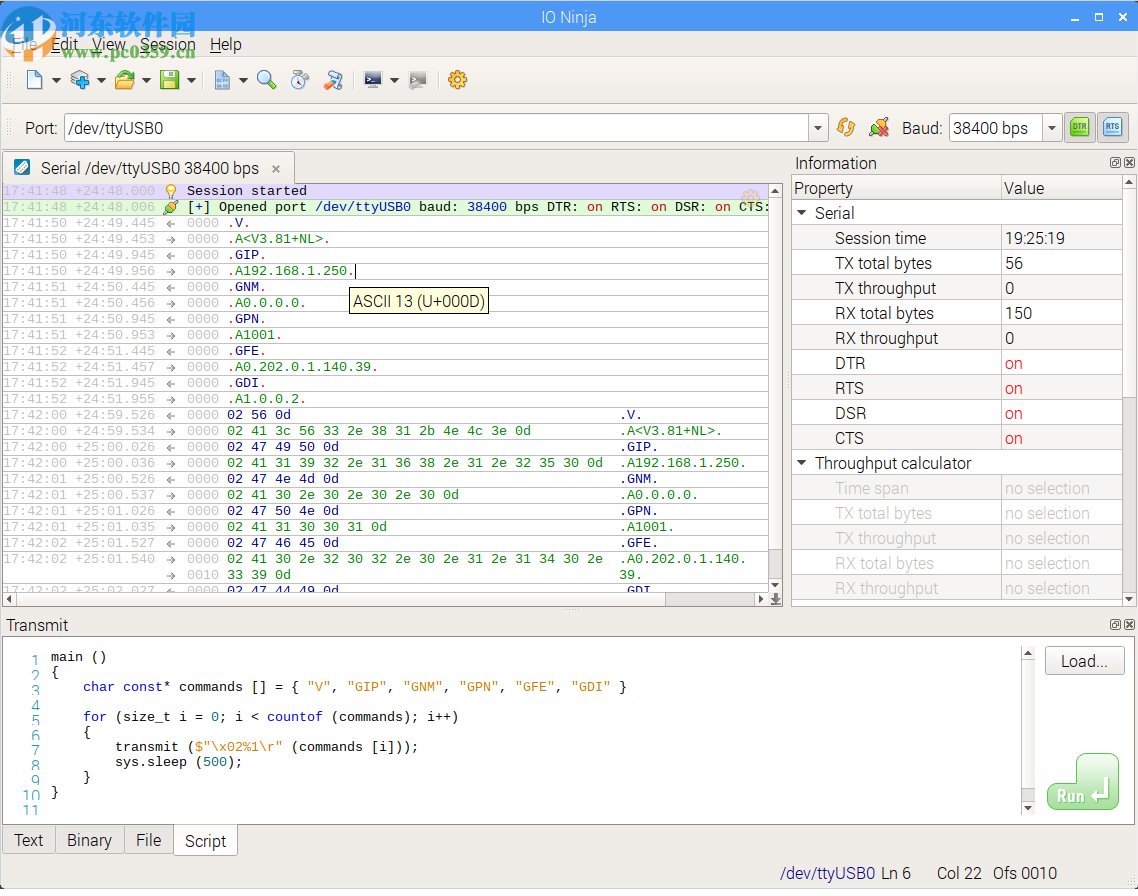Click inside the Port text field
The image size is (1138, 896).
435,128
